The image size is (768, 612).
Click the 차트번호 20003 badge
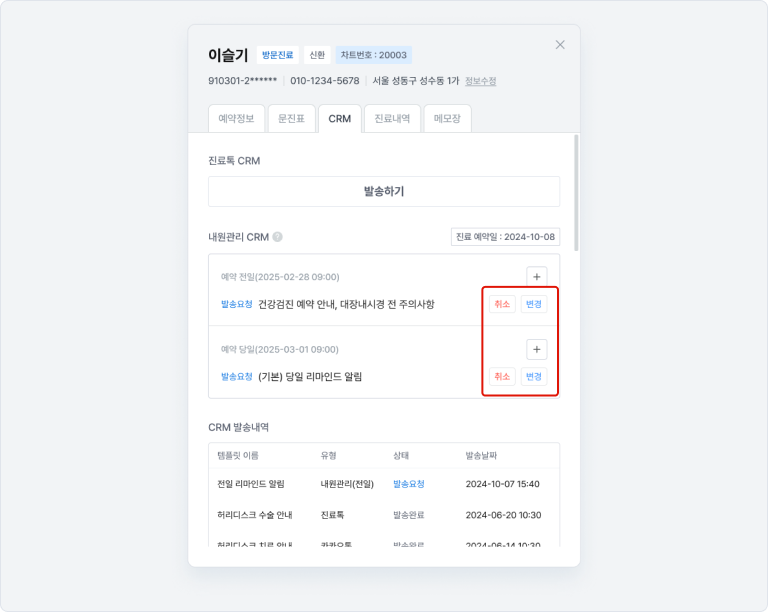[x=373, y=55]
